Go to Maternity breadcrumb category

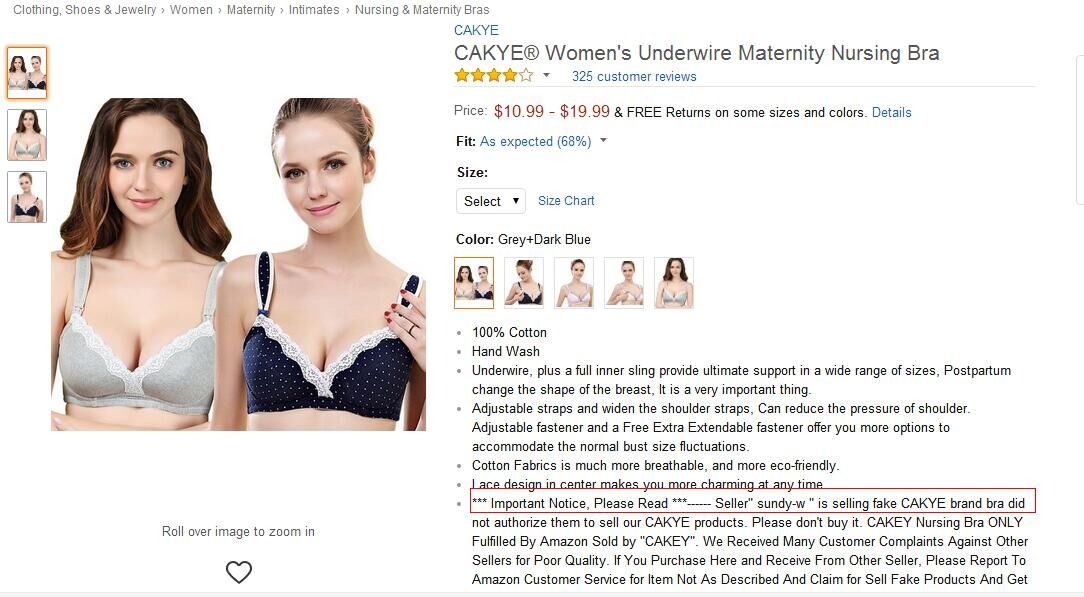tap(251, 10)
